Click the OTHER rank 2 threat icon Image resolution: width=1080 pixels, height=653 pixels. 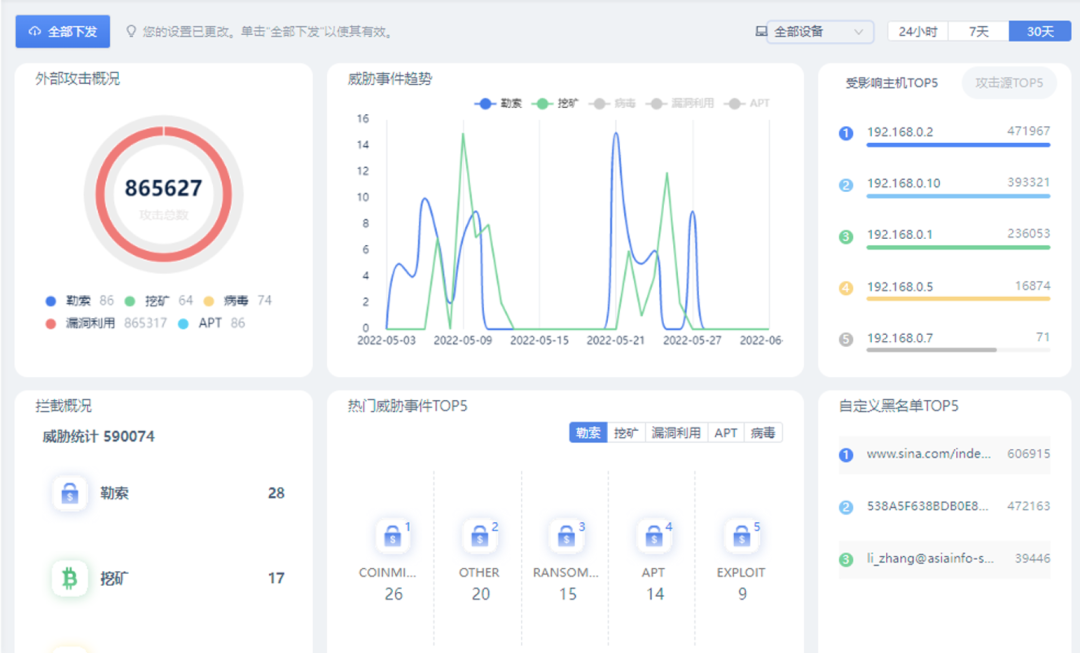pos(480,537)
